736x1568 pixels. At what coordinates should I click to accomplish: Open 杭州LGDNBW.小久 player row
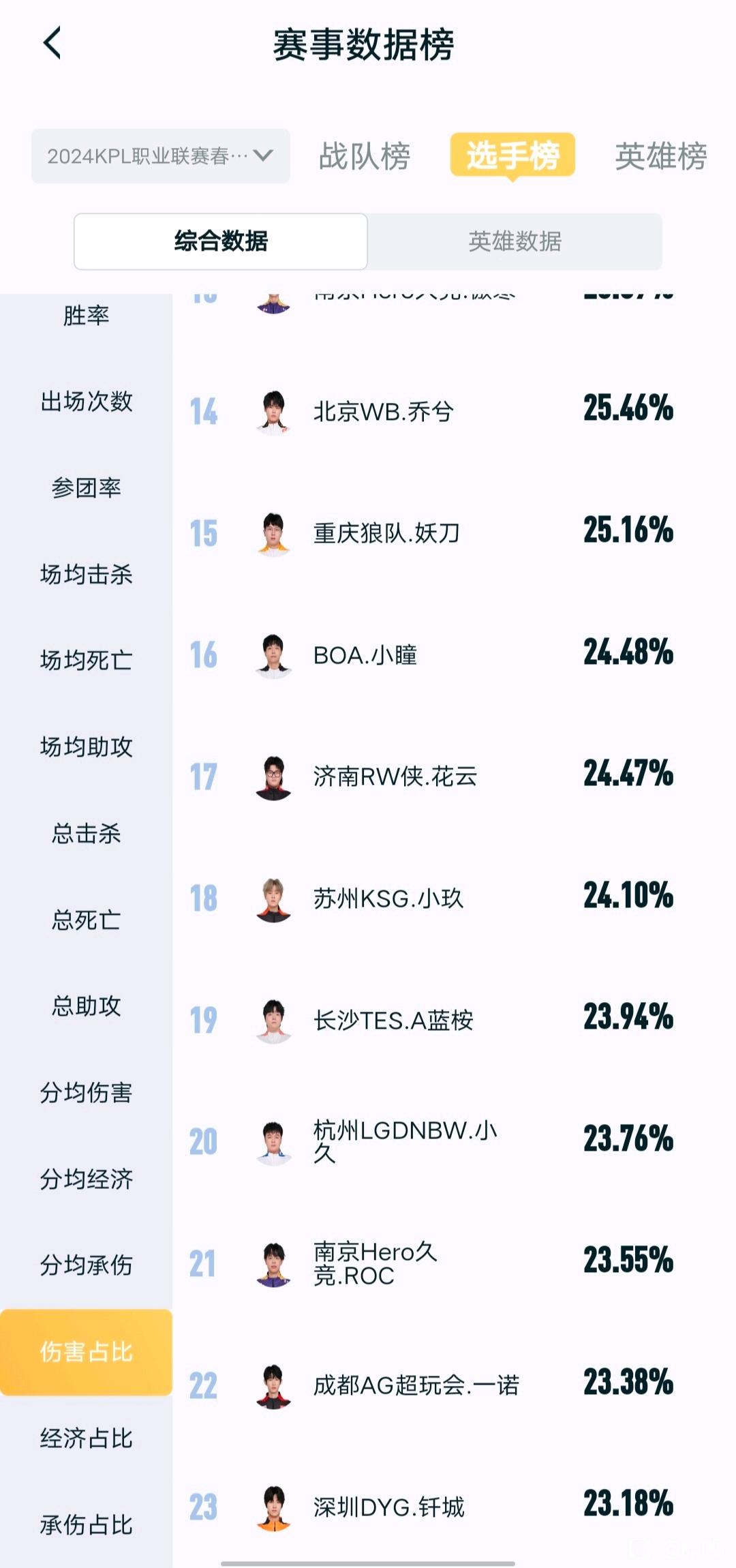point(454,1142)
